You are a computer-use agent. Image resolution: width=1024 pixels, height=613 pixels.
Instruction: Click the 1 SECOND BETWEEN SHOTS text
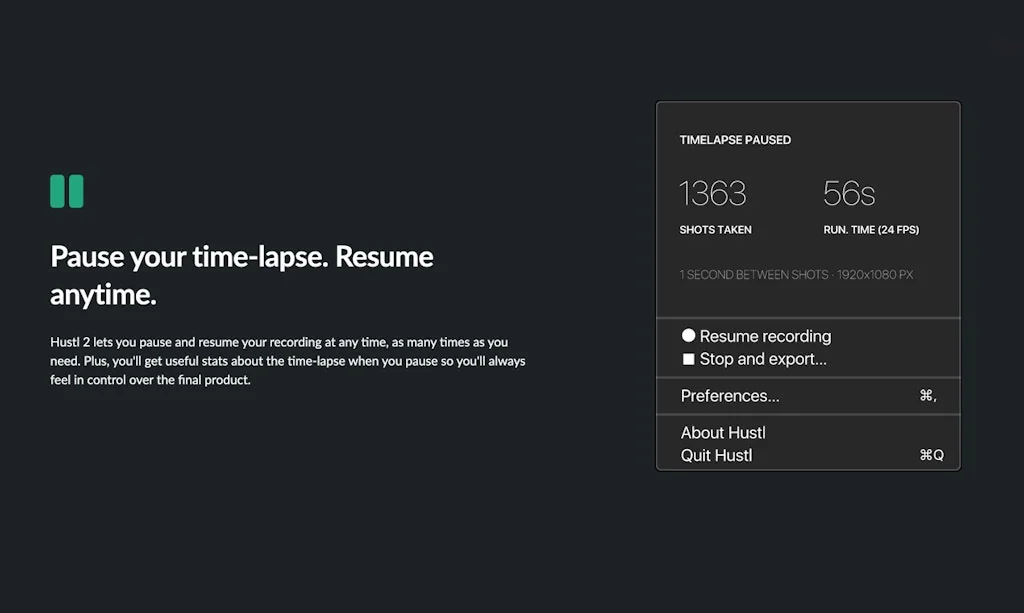point(752,275)
